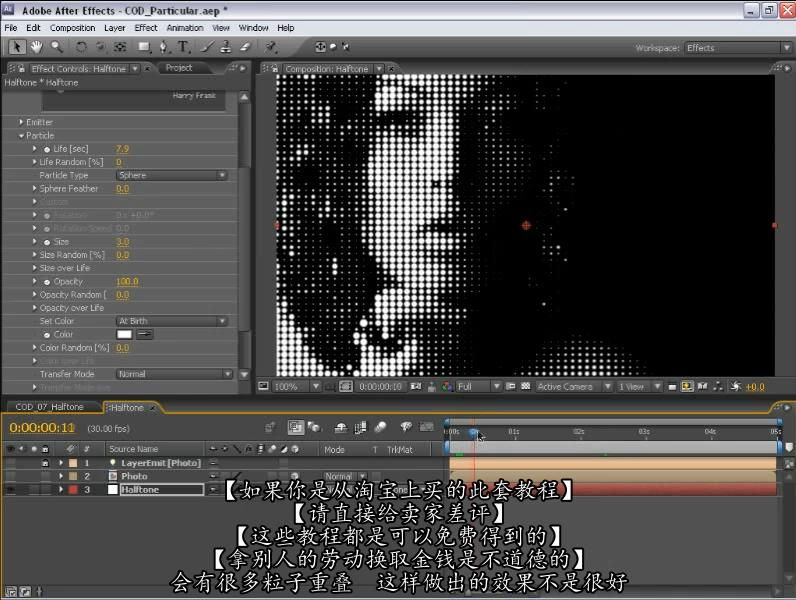Toggle region of interest button
This screenshot has width=796, height=600.
511,386
